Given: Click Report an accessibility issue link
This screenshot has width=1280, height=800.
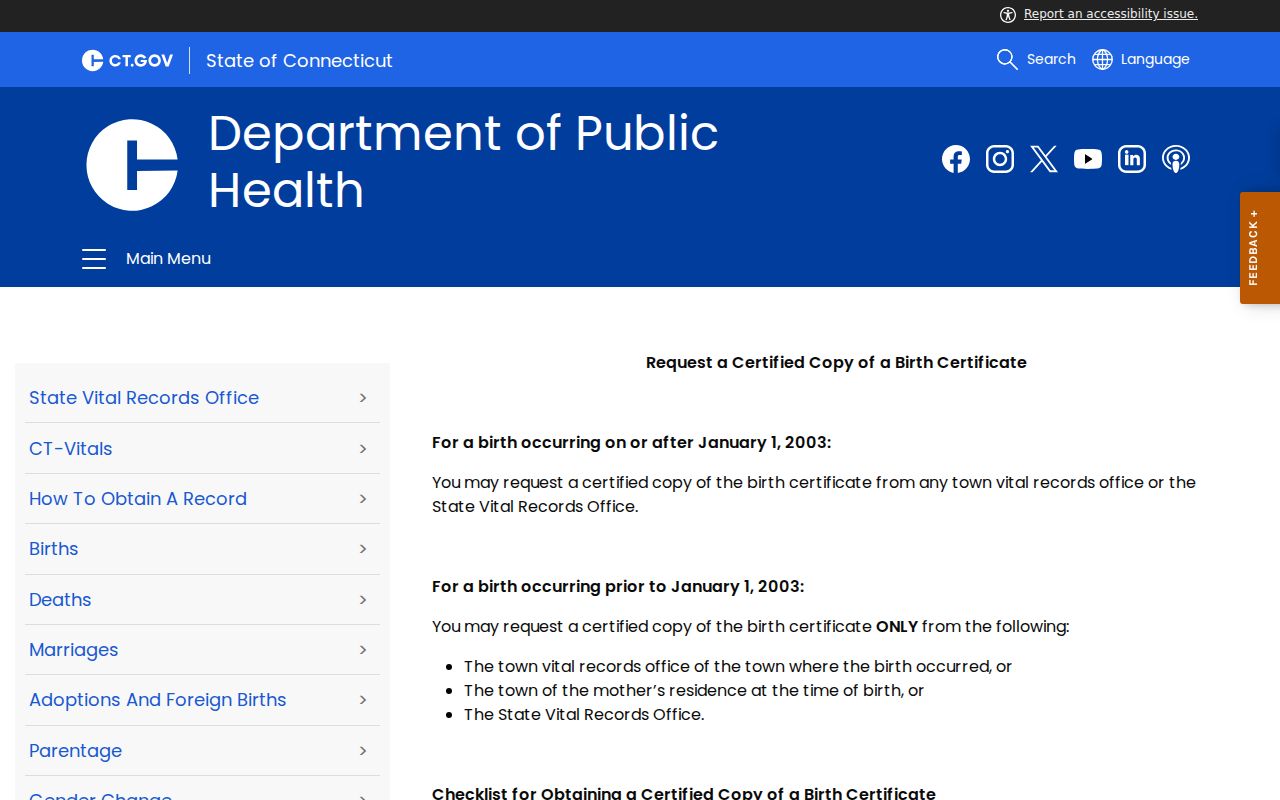Looking at the screenshot, I should (x=1111, y=14).
